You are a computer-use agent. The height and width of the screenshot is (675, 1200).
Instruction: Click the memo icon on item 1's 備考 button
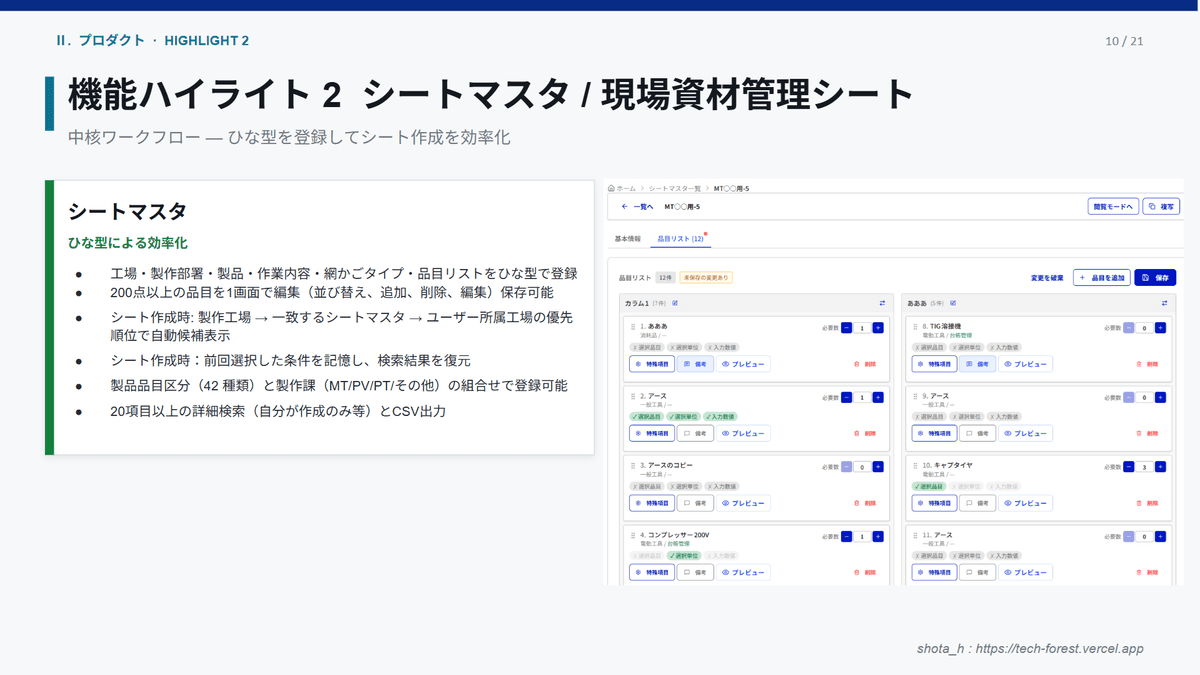click(684, 364)
